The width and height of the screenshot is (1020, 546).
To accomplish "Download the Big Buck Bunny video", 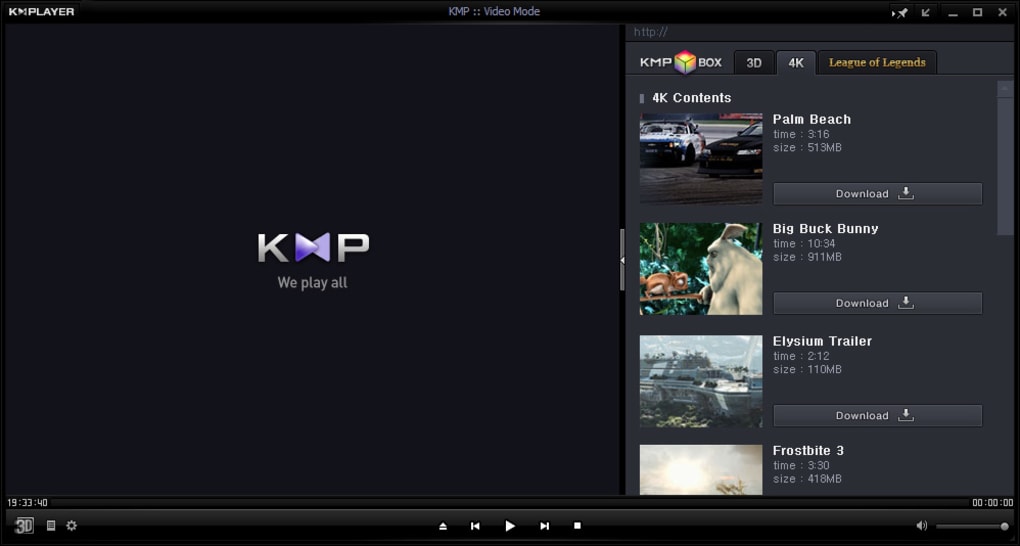I will click(877, 303).
